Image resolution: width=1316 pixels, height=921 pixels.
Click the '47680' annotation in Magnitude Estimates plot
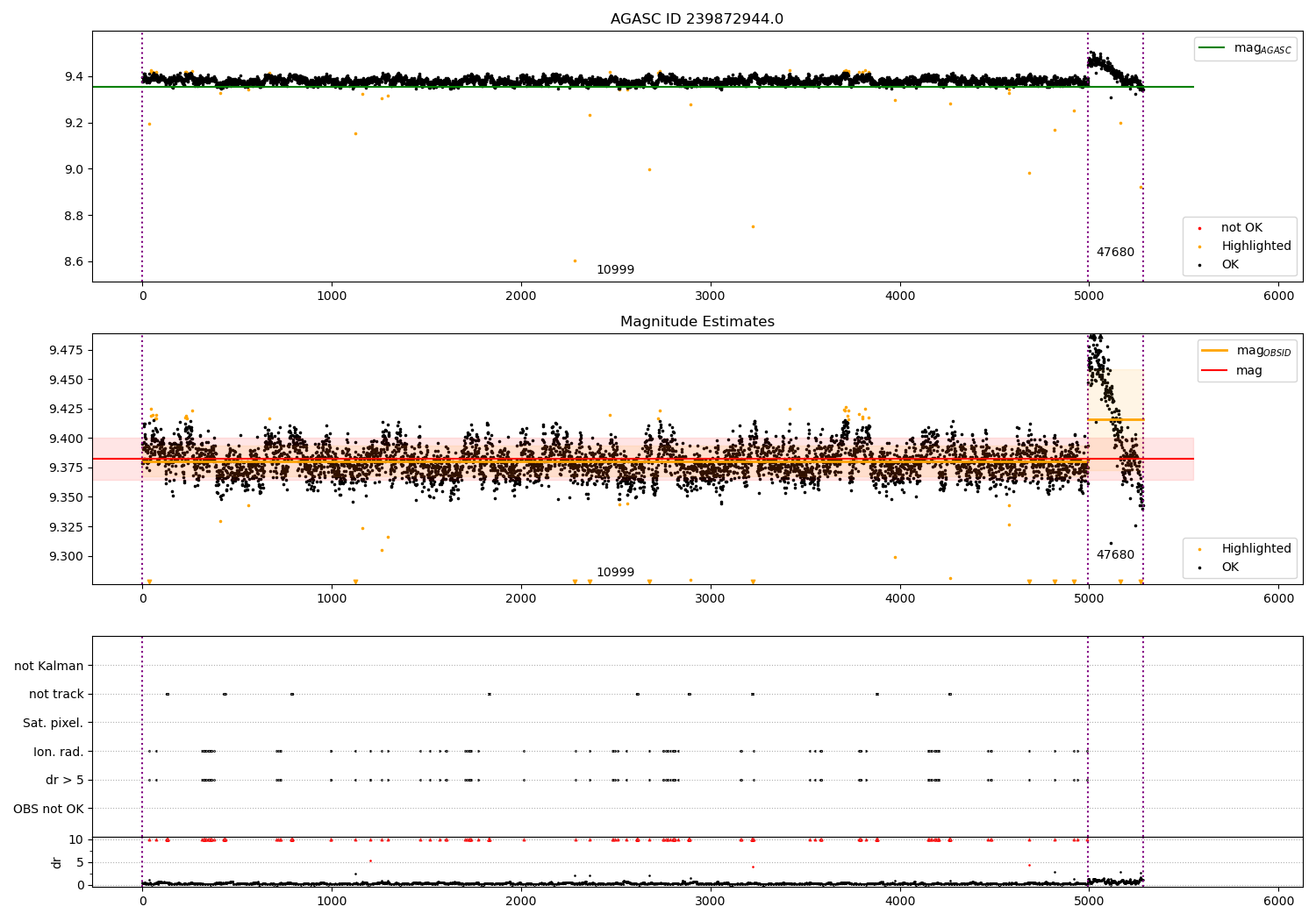coord(1115,555)
